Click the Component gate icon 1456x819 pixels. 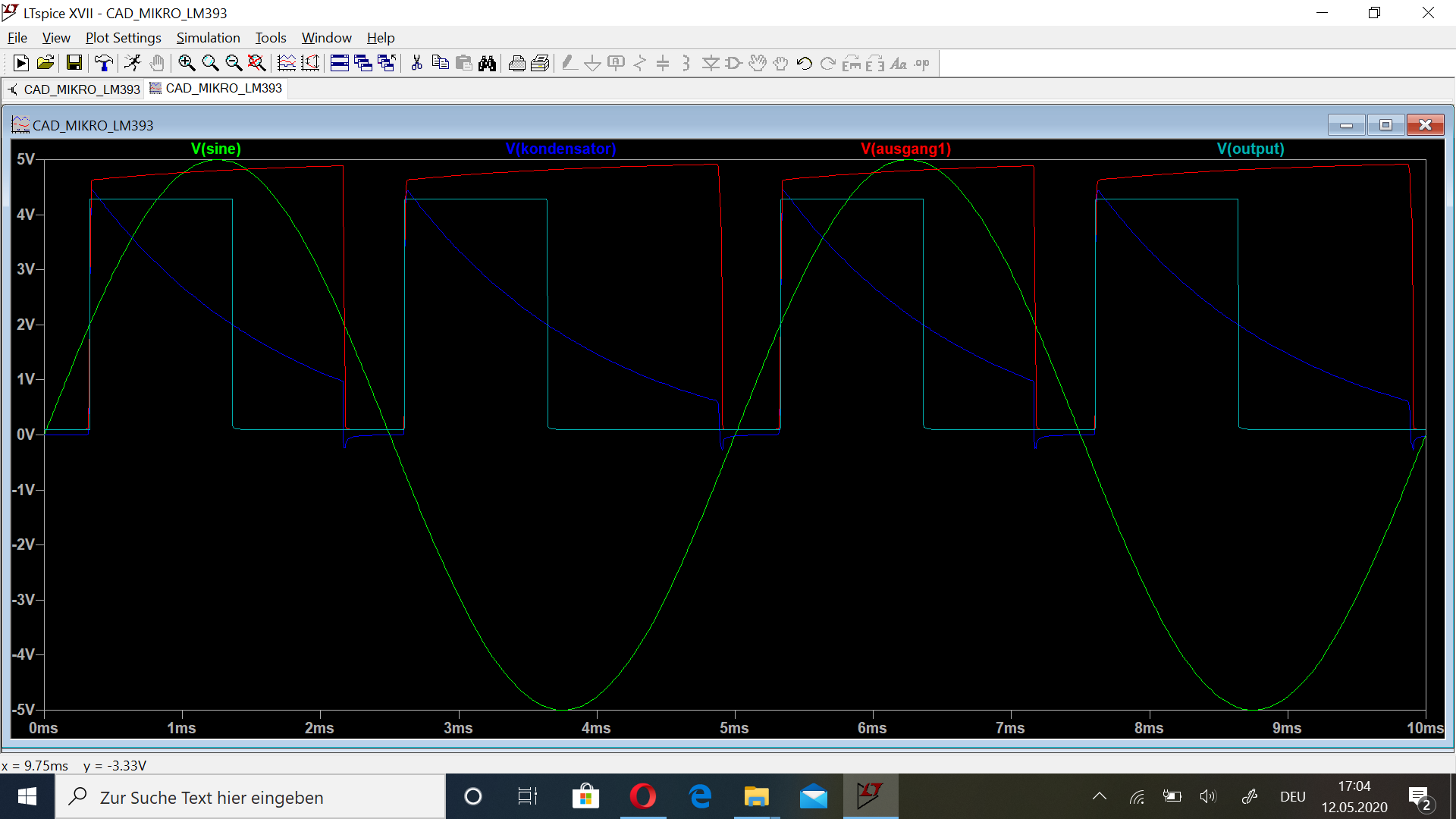(x=734, y=64)
